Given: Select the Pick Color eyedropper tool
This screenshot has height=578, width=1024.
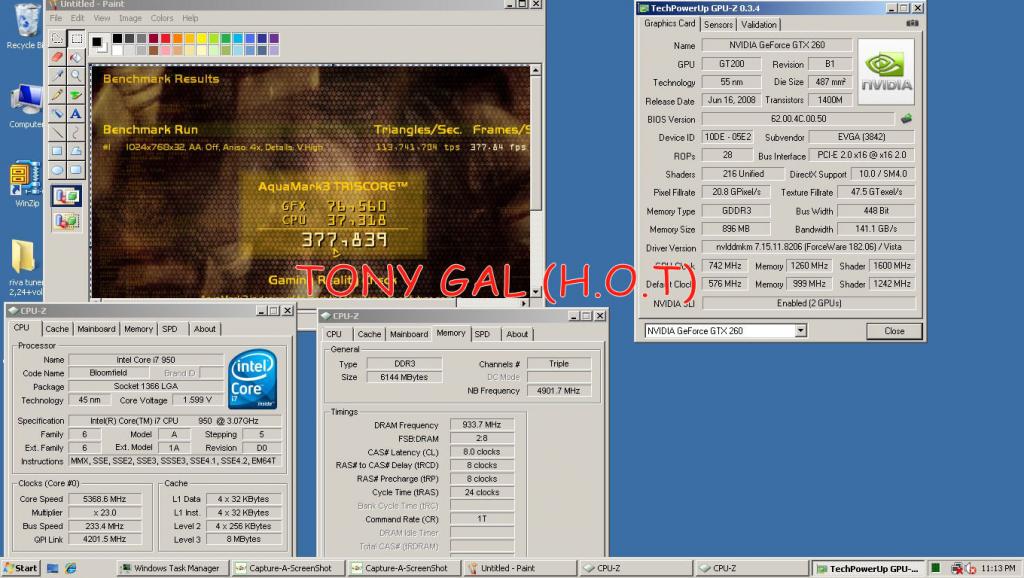Looking at the screenshot, I should coord(57,76).
